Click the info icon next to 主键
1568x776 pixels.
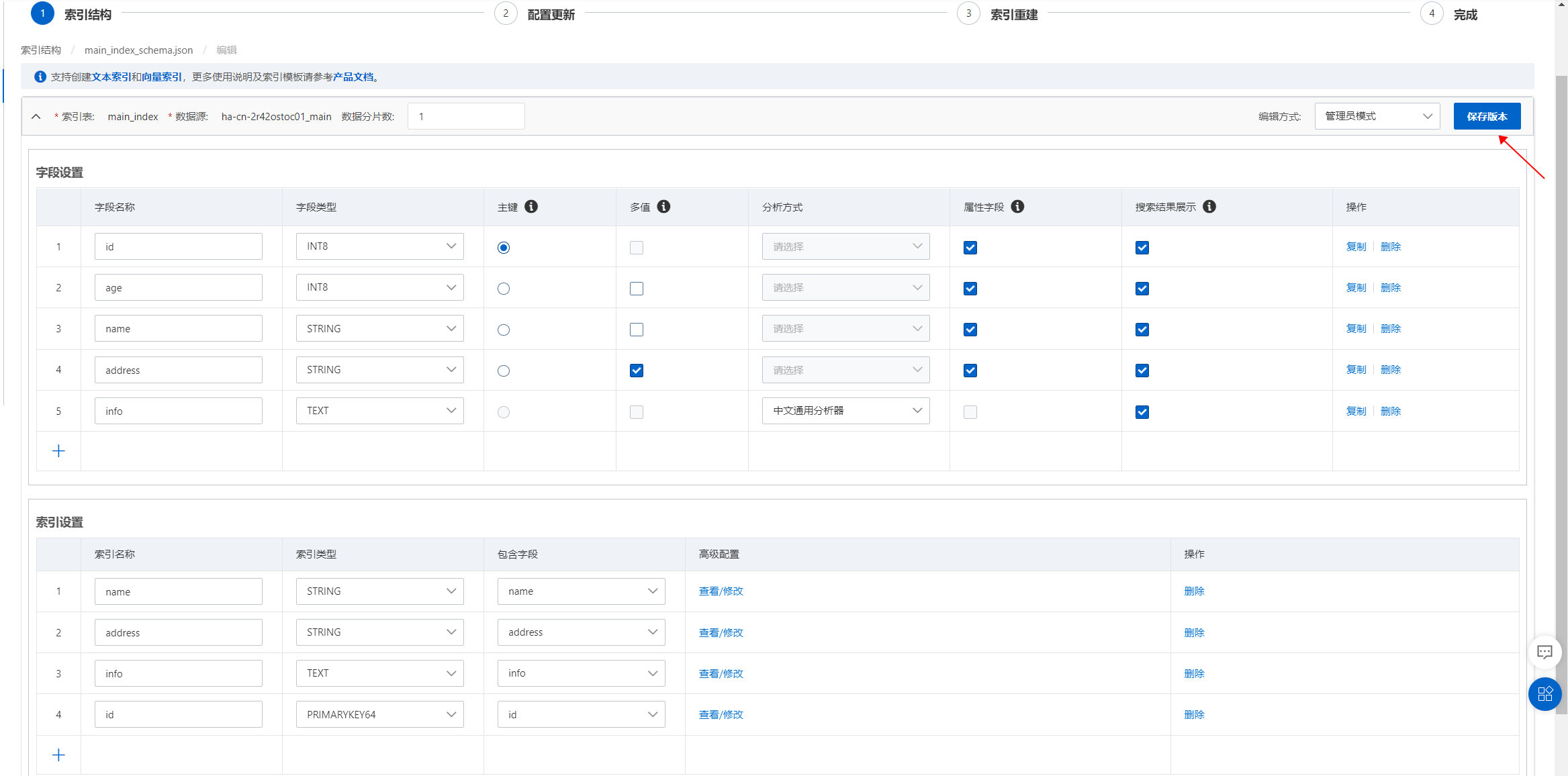point(531,207)
